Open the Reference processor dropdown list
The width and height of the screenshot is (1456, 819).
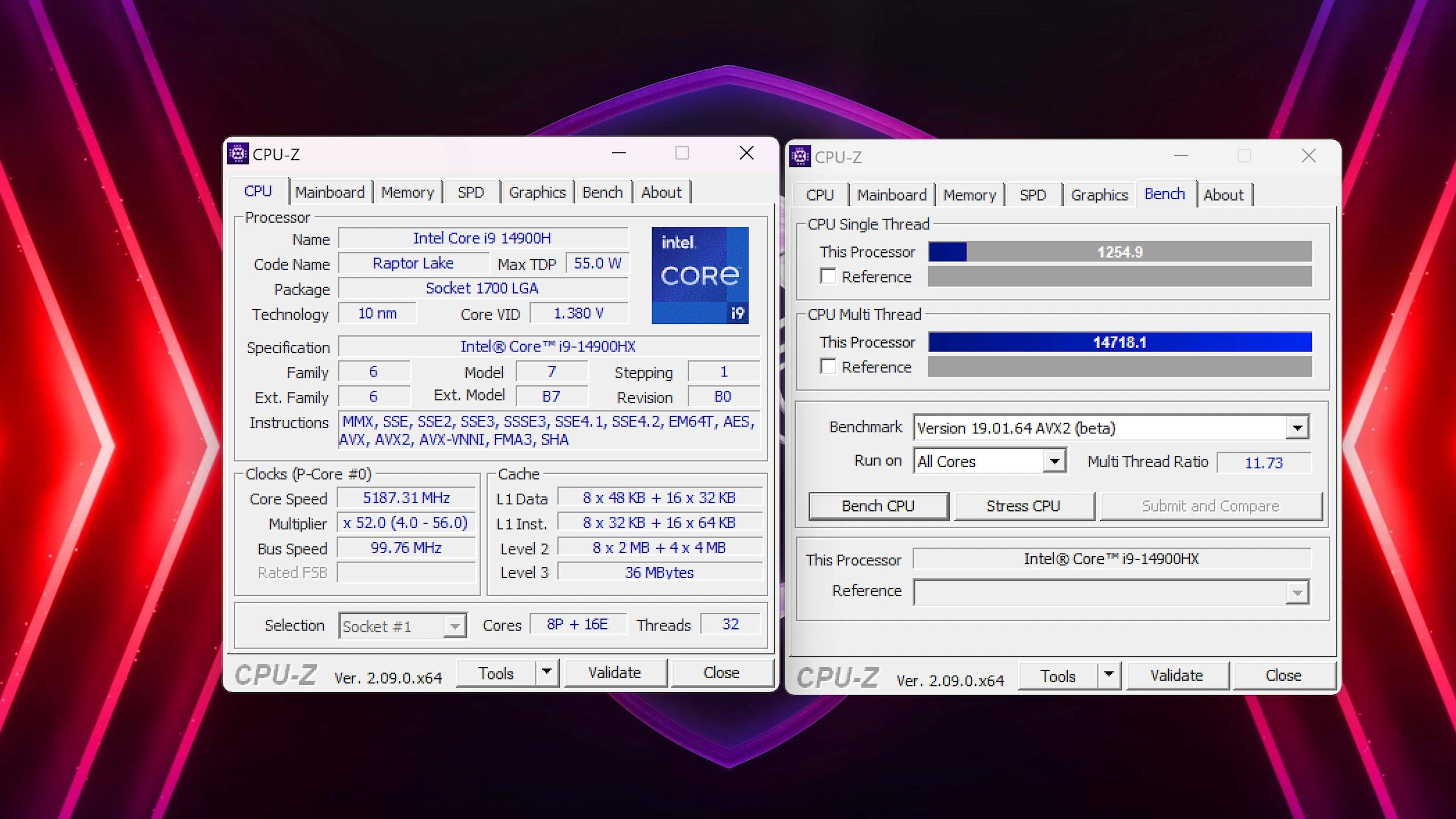1297,592
